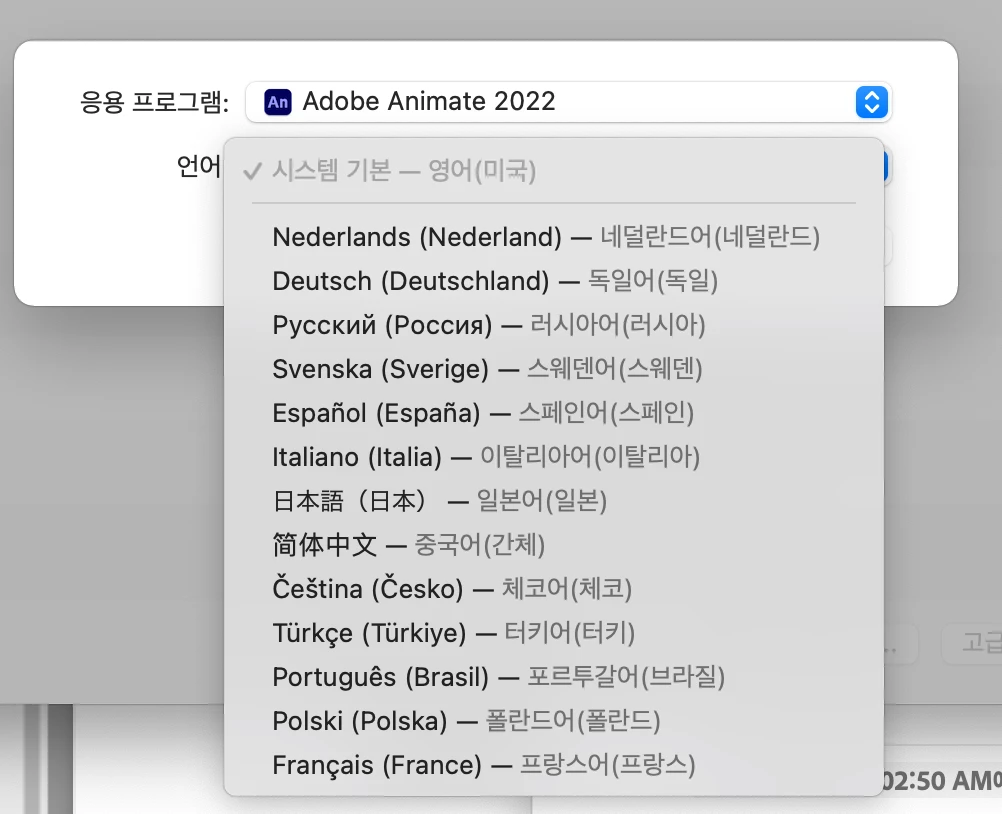Screen dimensions: 1002x814
Task: Choose Русский (Россия) from the language list
Action: point(553,325)
